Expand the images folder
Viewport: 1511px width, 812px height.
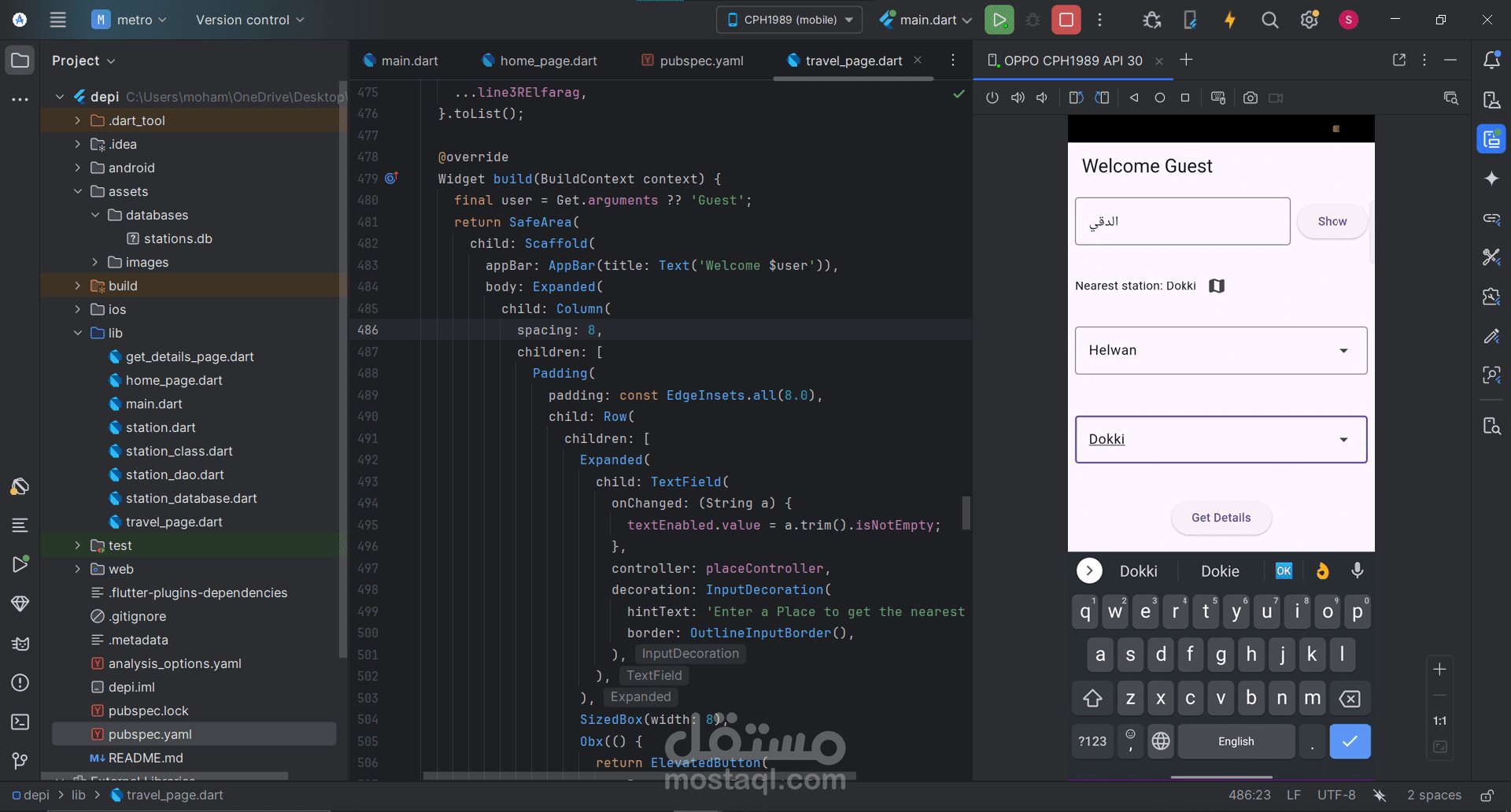94,262
